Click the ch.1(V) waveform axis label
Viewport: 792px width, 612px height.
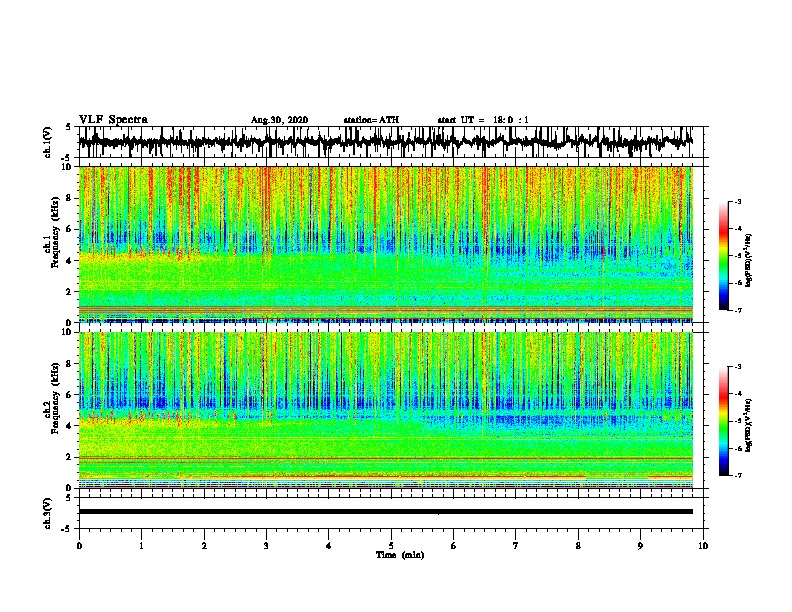point(48,142)
